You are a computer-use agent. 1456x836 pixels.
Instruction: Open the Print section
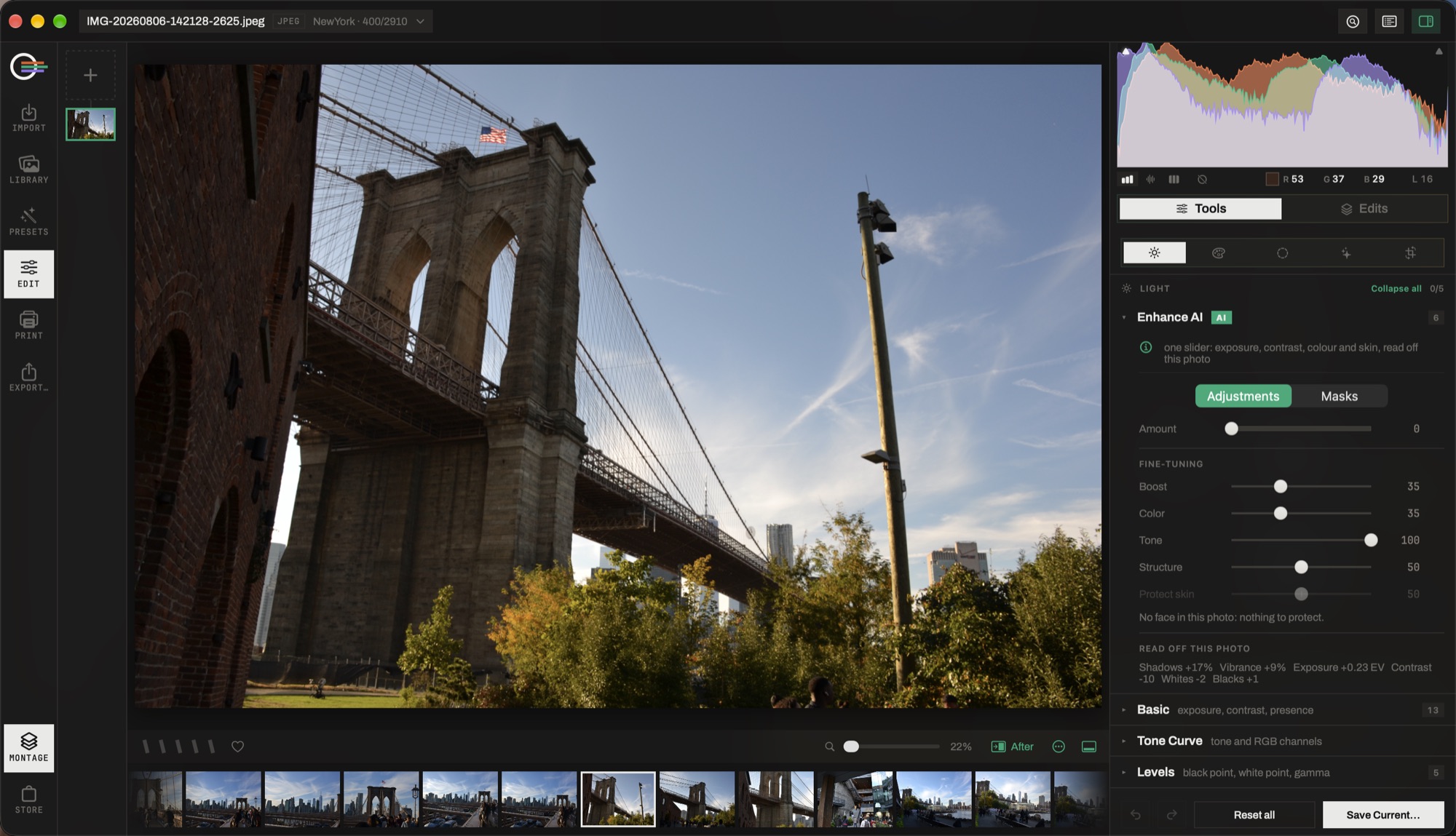coord(29,326)
